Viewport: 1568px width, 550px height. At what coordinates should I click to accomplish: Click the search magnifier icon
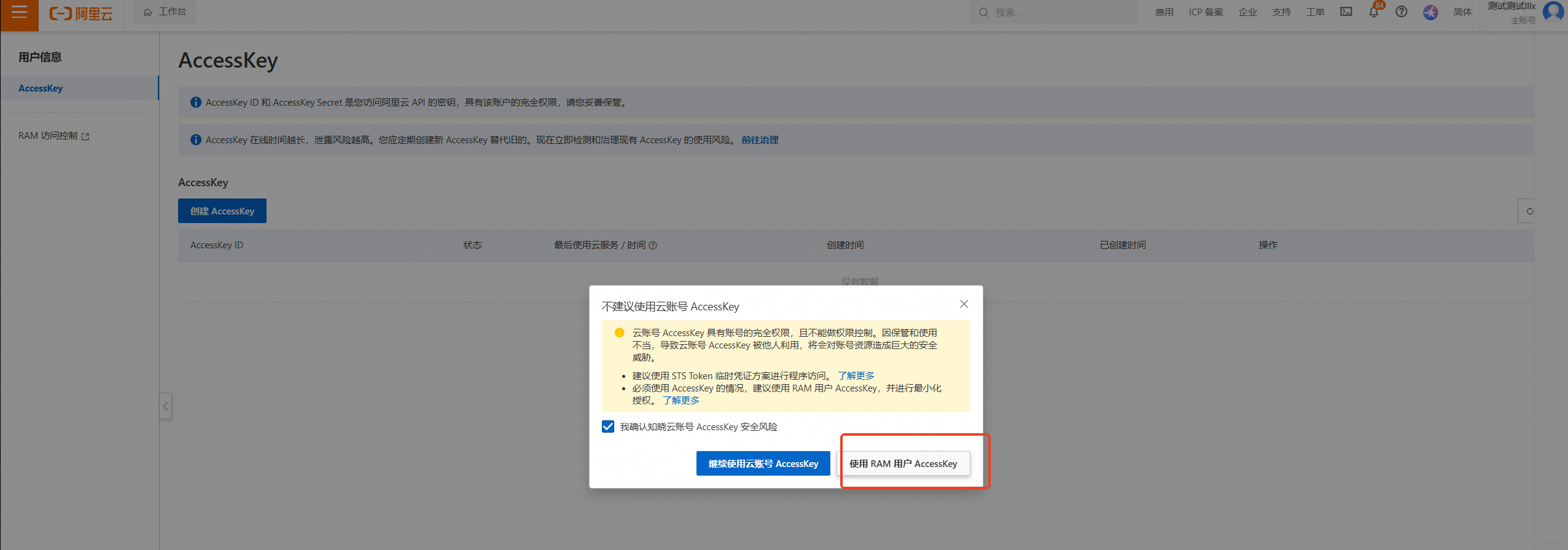pos(983,12)
